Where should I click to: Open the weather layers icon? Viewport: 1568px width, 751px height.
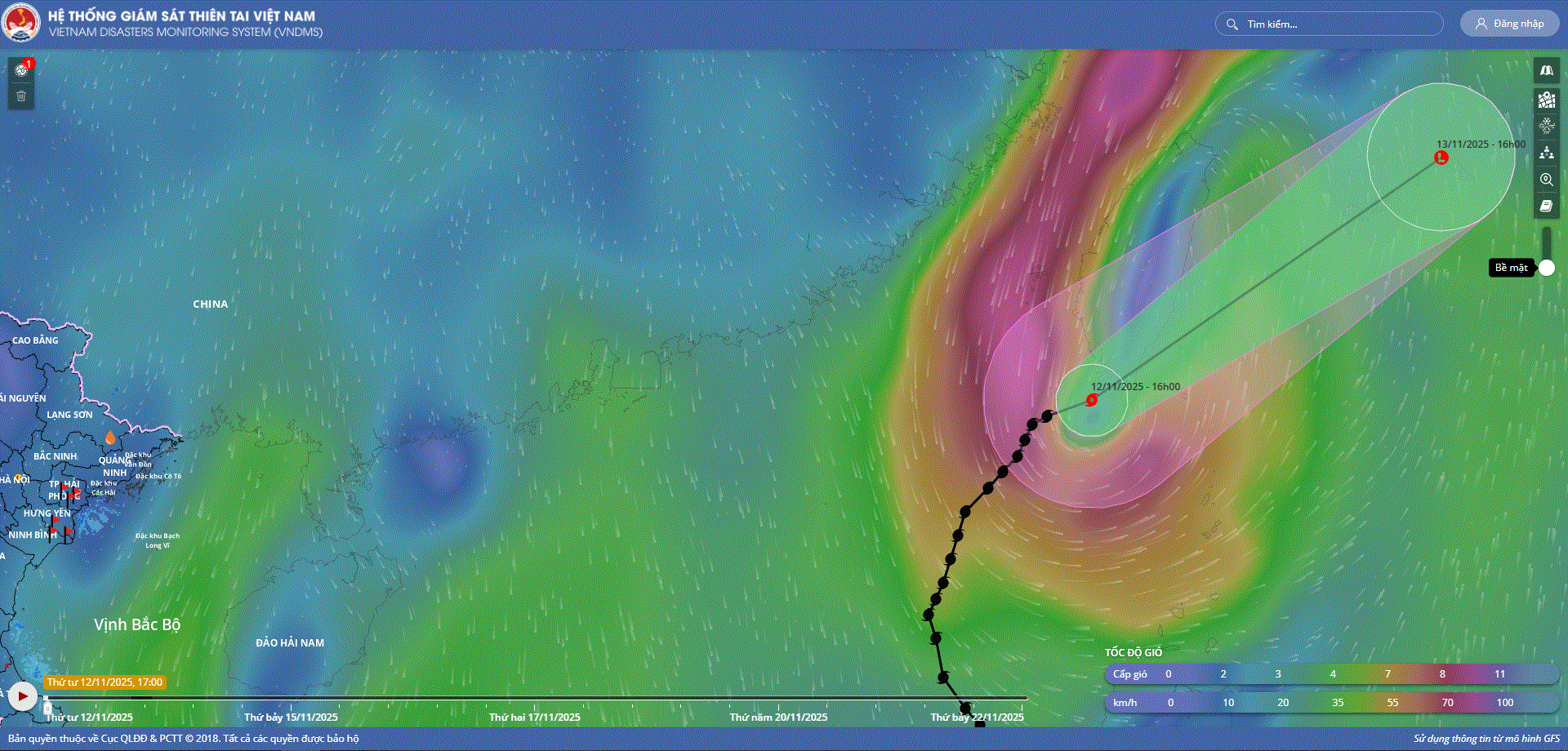coord(1546,126)
